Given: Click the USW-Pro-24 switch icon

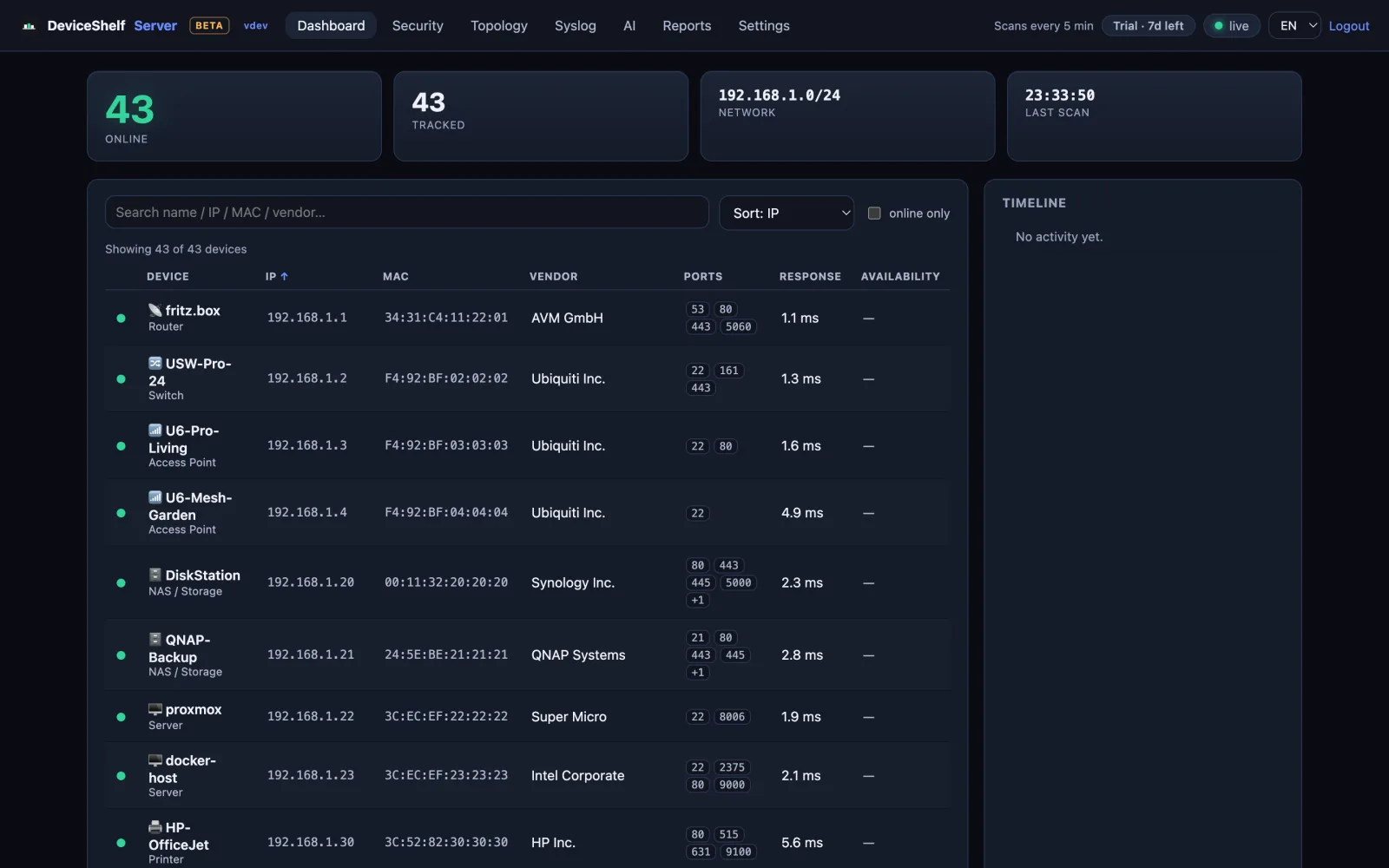Looking at the screenshot, I should point(155,363).
